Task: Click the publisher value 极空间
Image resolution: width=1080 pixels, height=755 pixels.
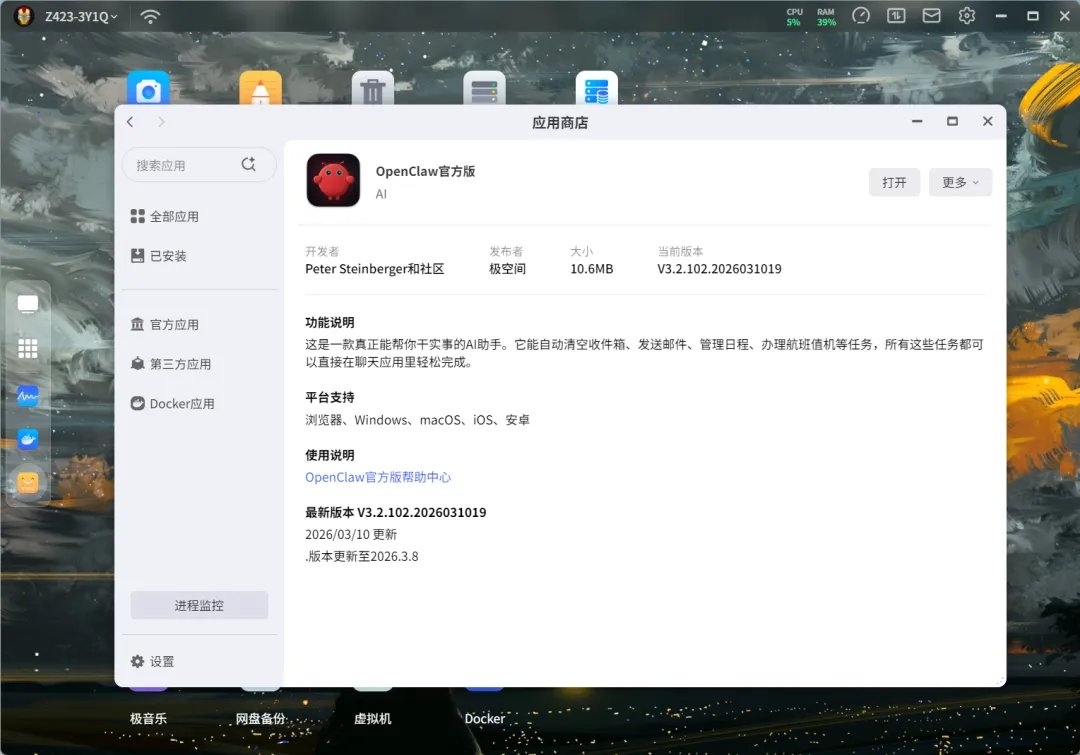Action: [507, 269]
